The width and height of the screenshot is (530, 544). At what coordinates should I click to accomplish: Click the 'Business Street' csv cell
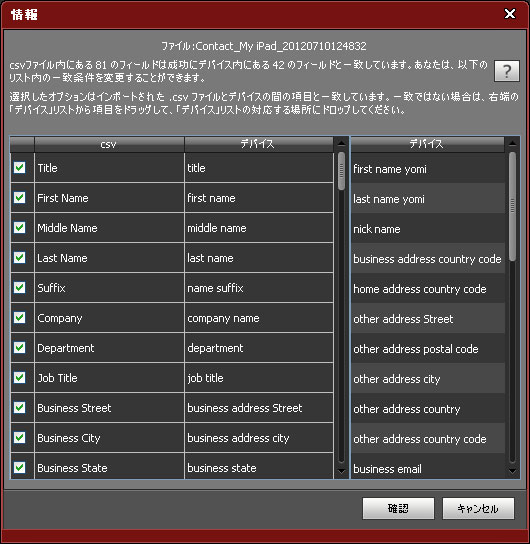coord(109,408)
